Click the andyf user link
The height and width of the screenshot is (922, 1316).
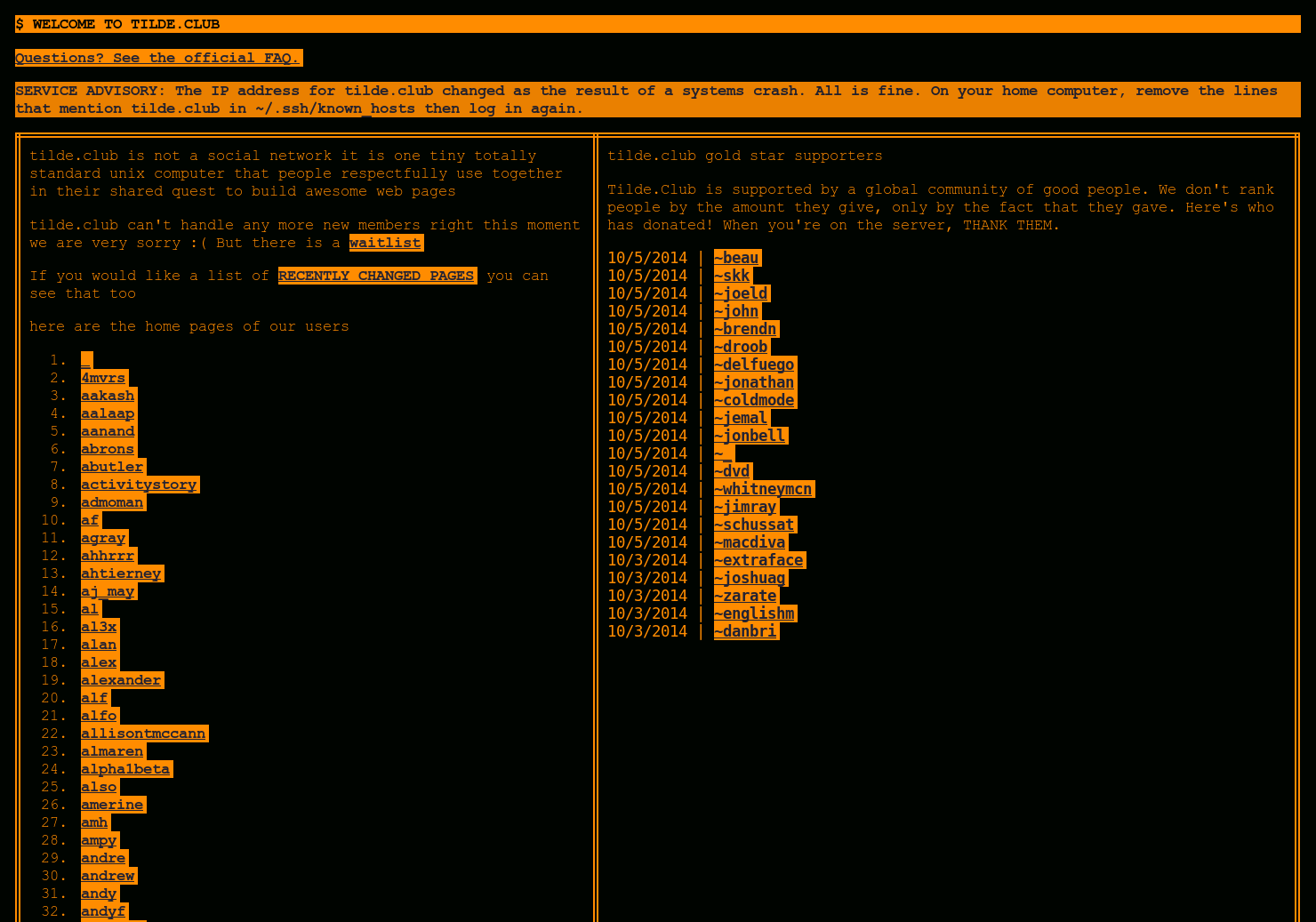(x=103, y=911)
